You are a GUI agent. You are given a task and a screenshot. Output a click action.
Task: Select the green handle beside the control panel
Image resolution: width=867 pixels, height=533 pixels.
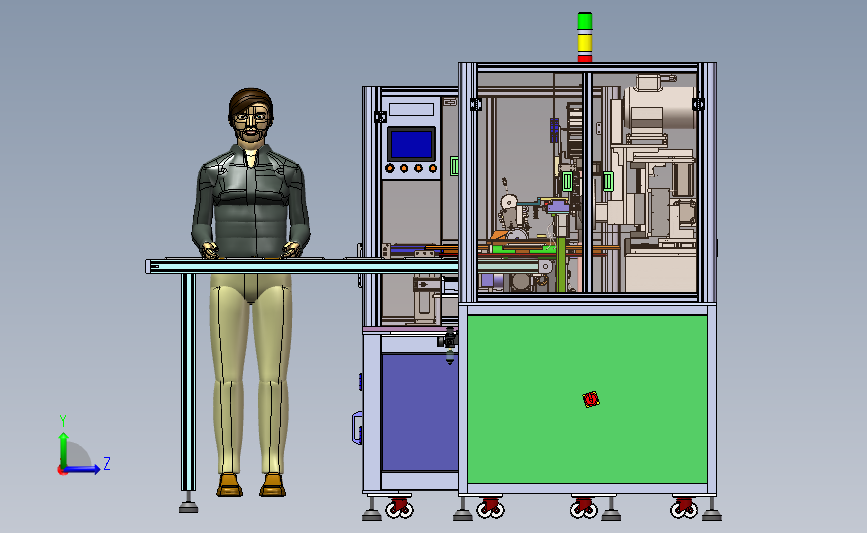coord(454,166)
